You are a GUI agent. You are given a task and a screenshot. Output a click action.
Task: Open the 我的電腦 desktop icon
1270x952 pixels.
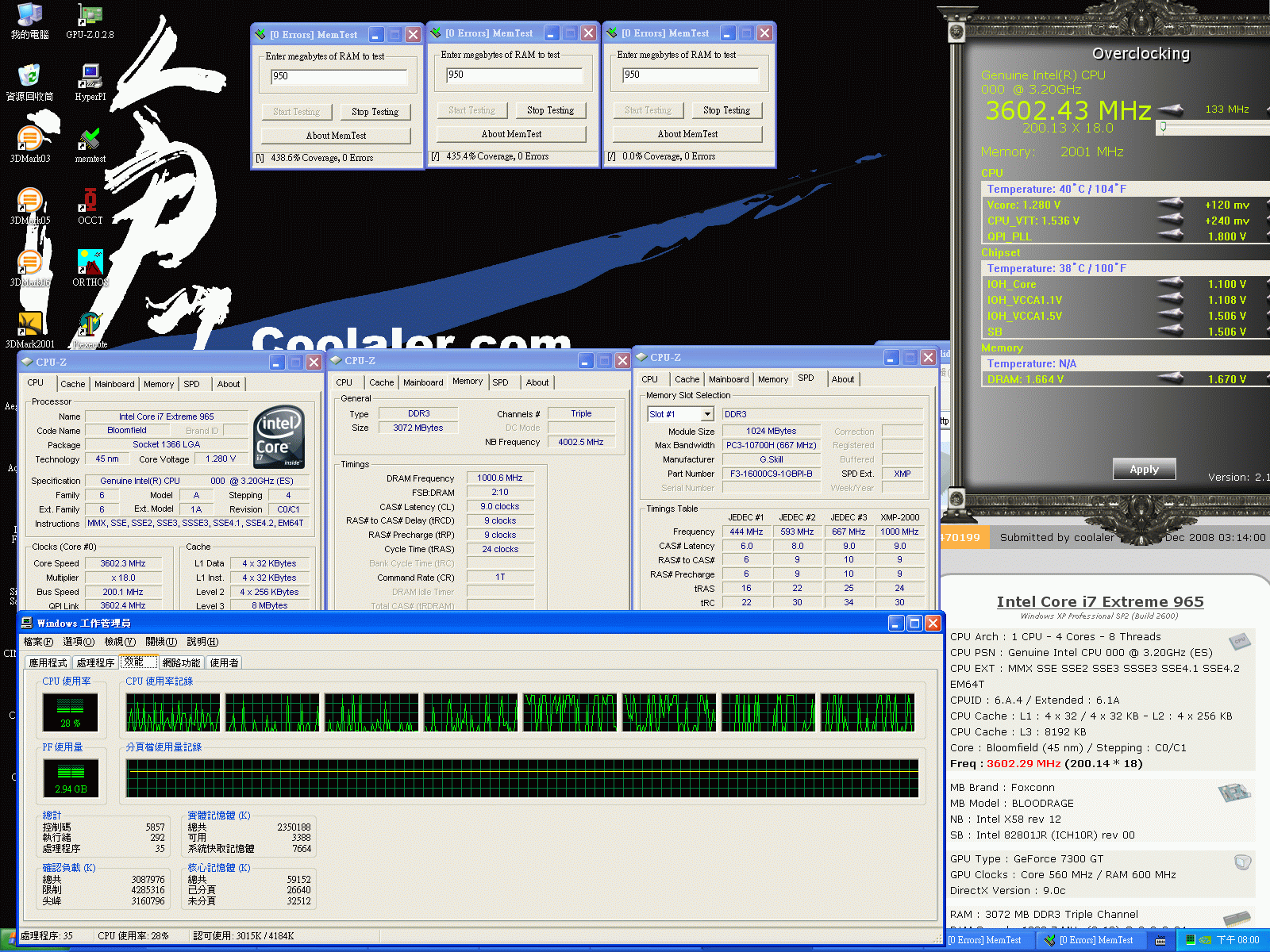pos(29,21)
